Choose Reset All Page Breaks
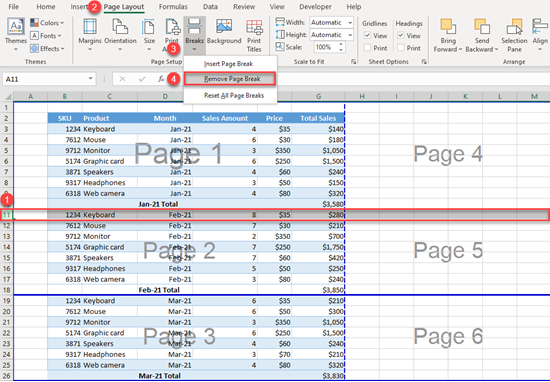Screen dimensions: 550x382 pyautogui.click(x=234, y=95)
